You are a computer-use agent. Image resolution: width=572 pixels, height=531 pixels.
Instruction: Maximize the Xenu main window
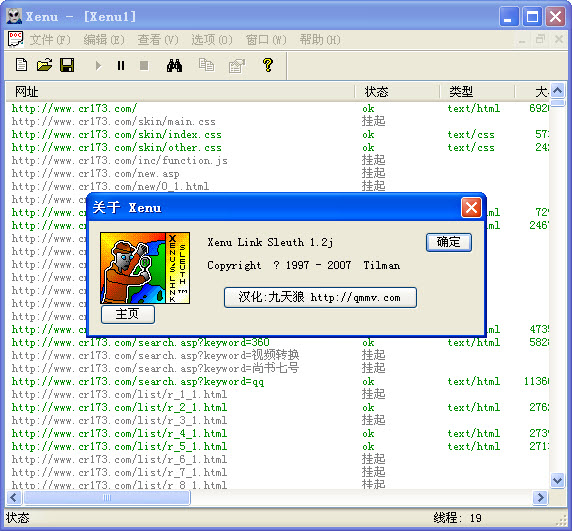click(x=532, y=16)
